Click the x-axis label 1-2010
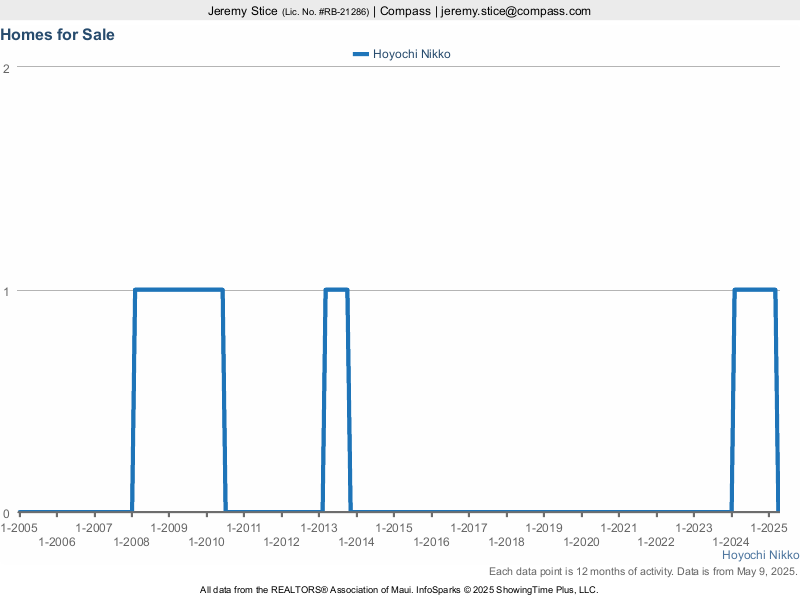 207,542
